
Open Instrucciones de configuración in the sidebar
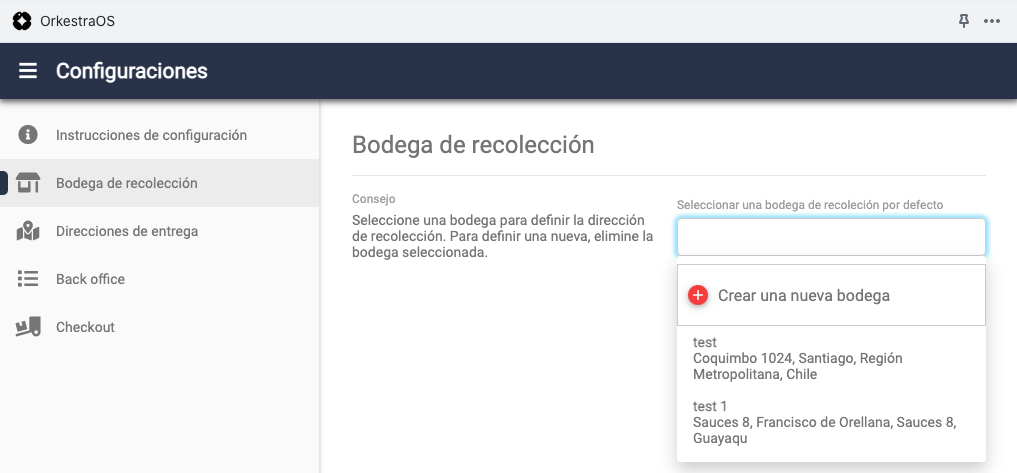click(151, 135)
